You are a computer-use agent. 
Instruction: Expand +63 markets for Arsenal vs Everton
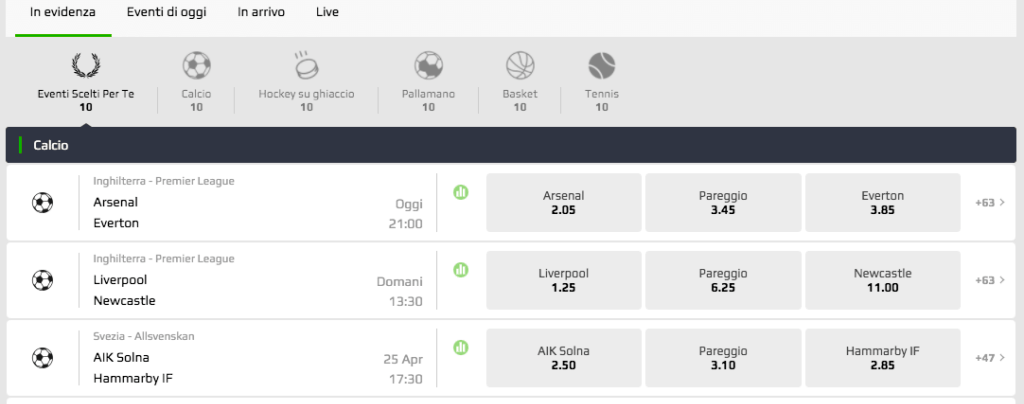(x=989, y=203)
